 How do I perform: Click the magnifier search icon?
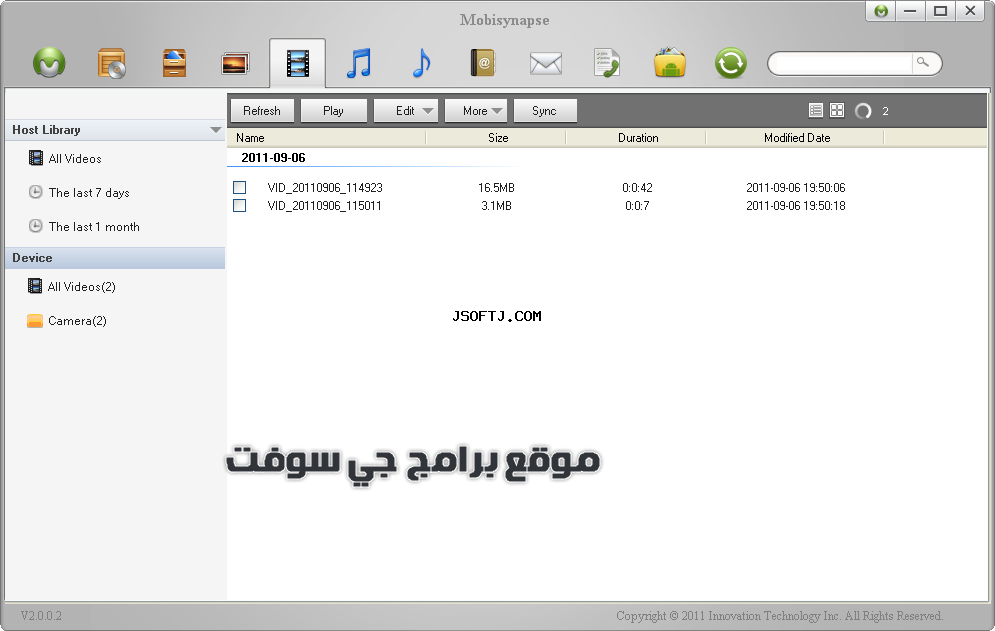(923, 62)
